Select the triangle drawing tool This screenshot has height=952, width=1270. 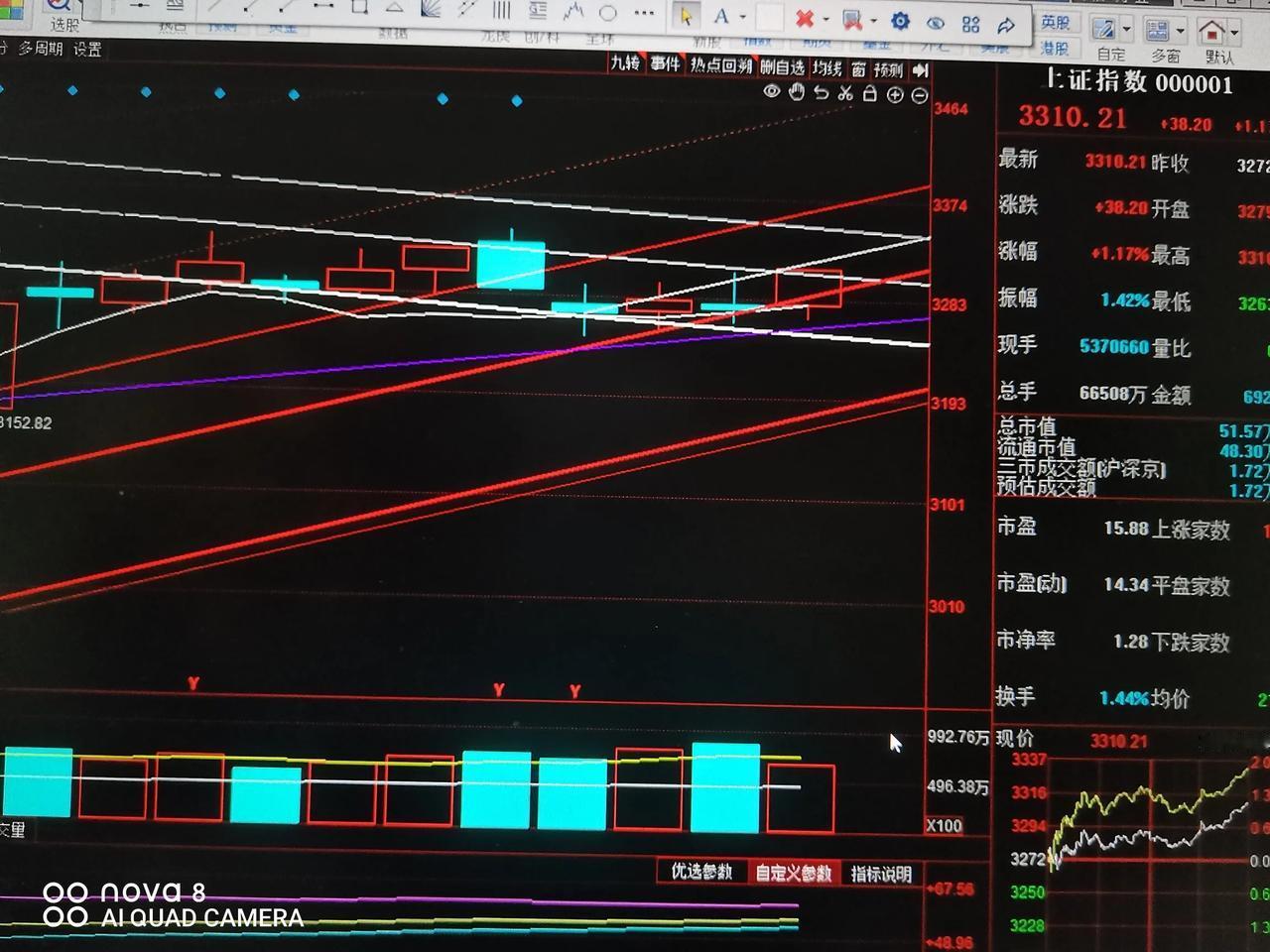coord(394,7)
